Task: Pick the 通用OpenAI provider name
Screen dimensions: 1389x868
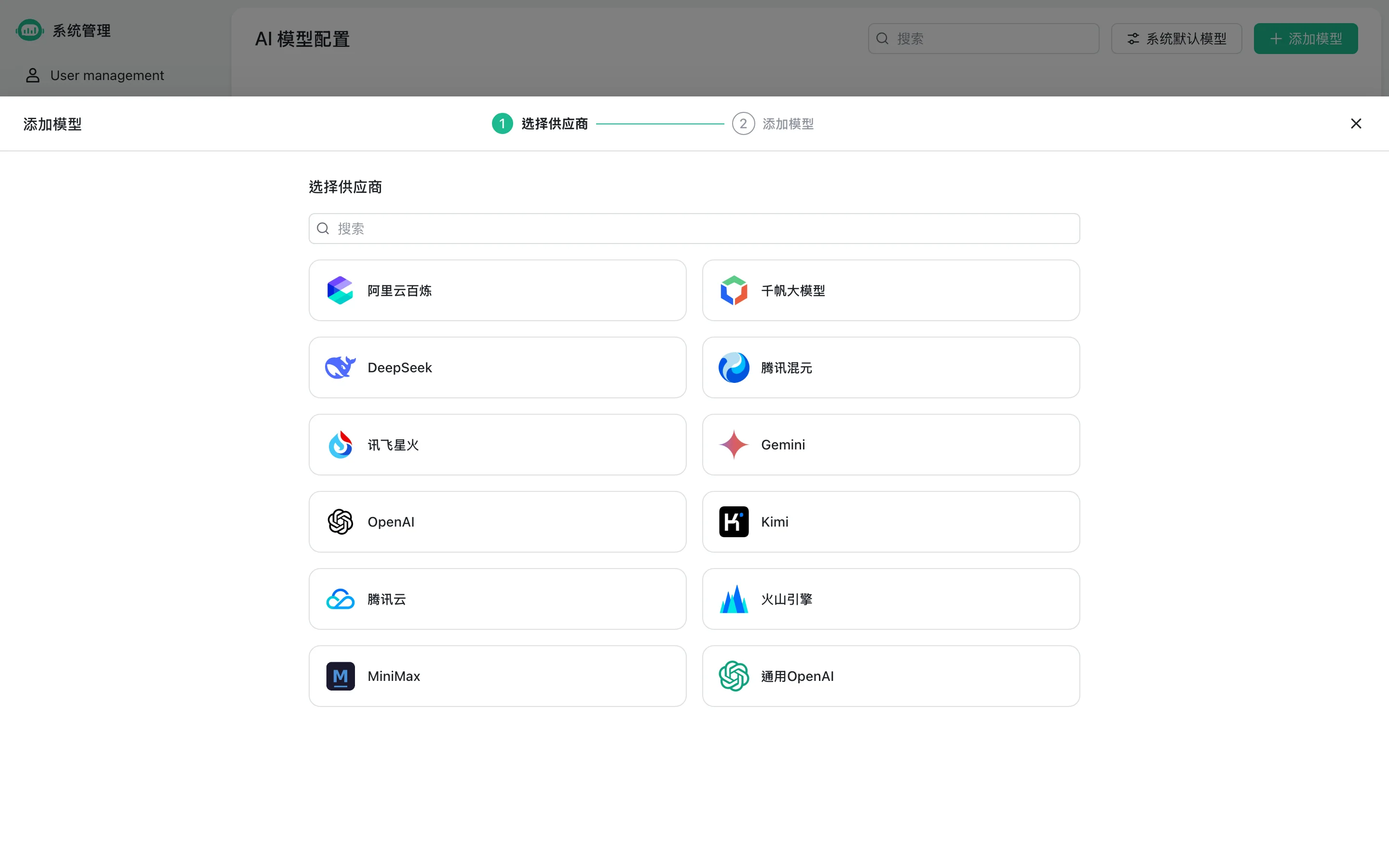Action: (797, 676)
